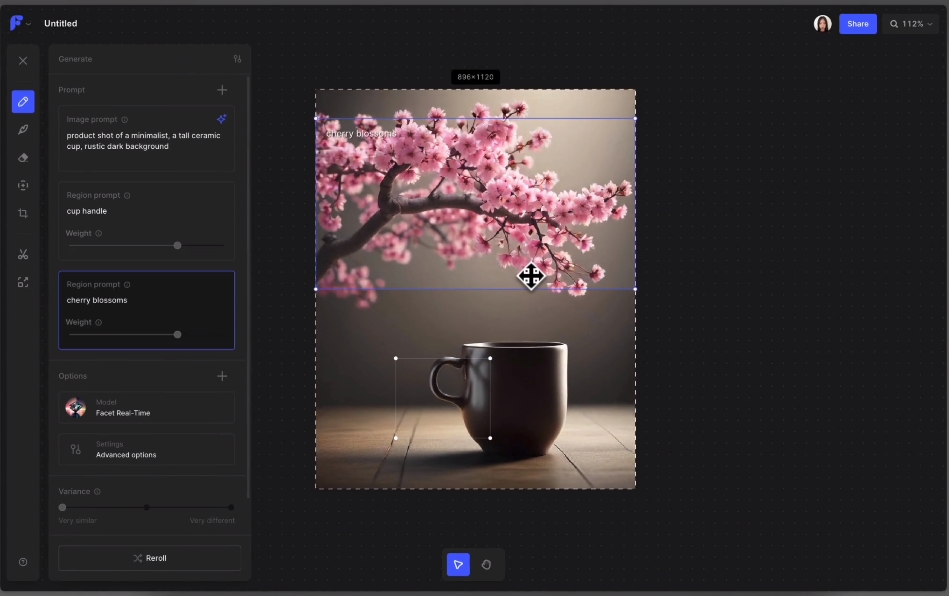
Task: Click the sparkle enhance prompt icon
Action: 222,119
